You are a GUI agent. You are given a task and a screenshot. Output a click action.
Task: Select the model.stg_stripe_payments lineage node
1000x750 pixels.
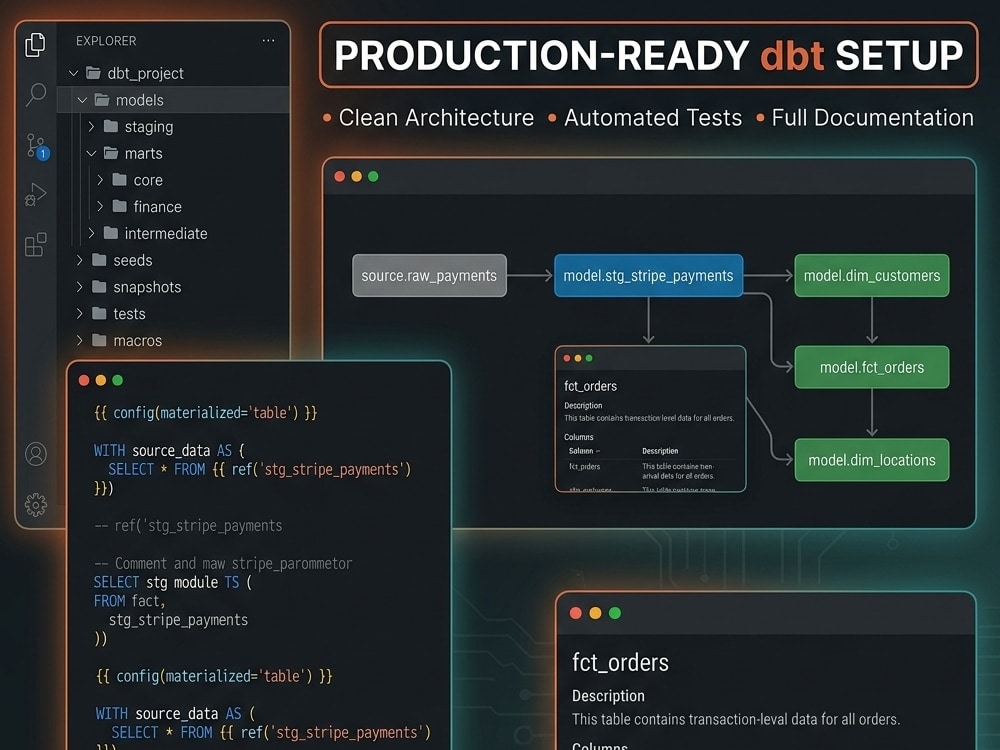(649, 276)
